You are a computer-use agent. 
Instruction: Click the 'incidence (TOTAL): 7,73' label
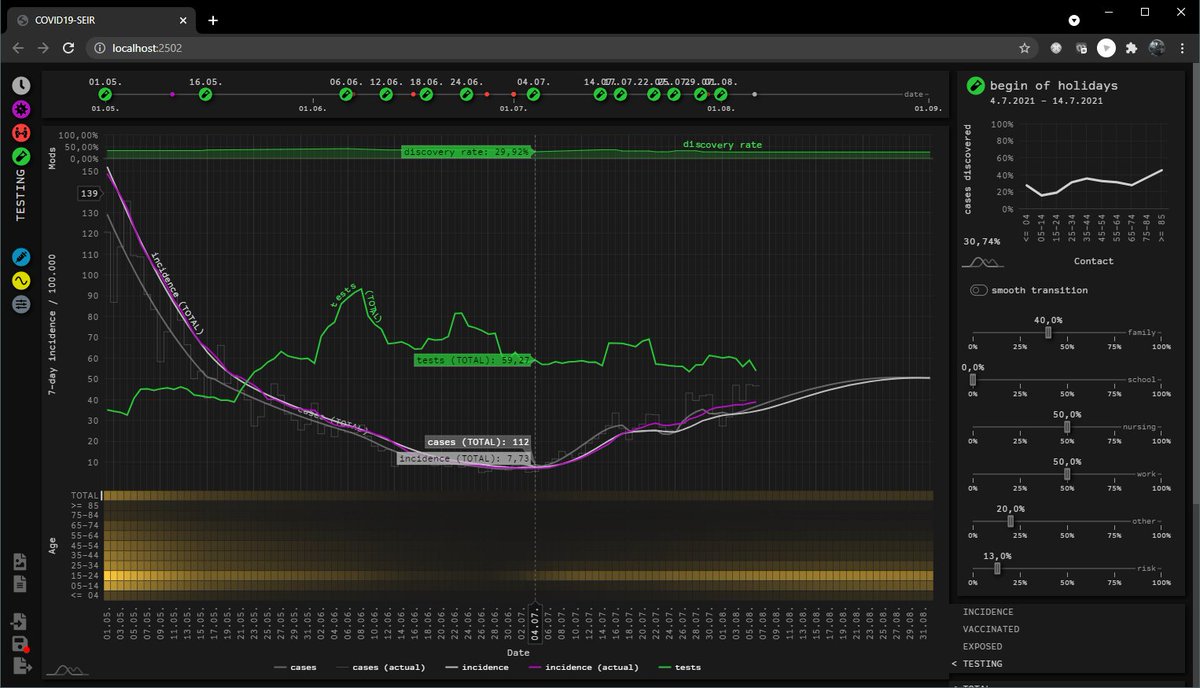click(464, 459)
